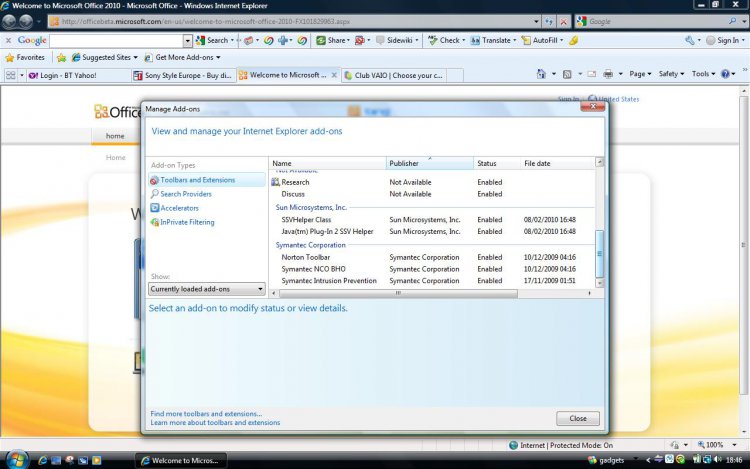The width and height of the screenshot is (750, 469).
Task: Click the Print icon in command bar
Action: click(608, 74)
